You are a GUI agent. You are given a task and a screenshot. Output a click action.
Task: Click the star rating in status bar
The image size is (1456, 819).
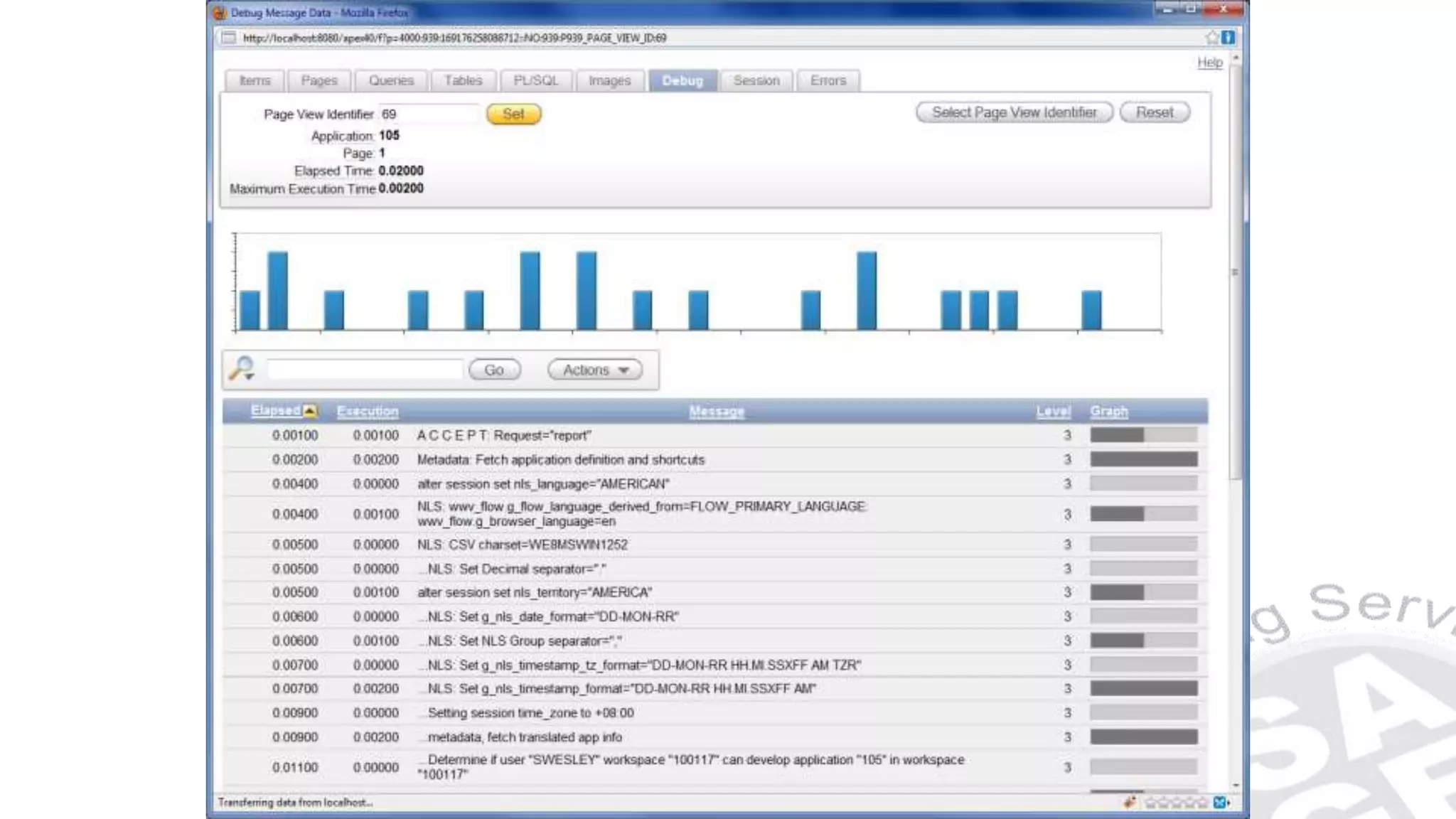point(1176,803)
